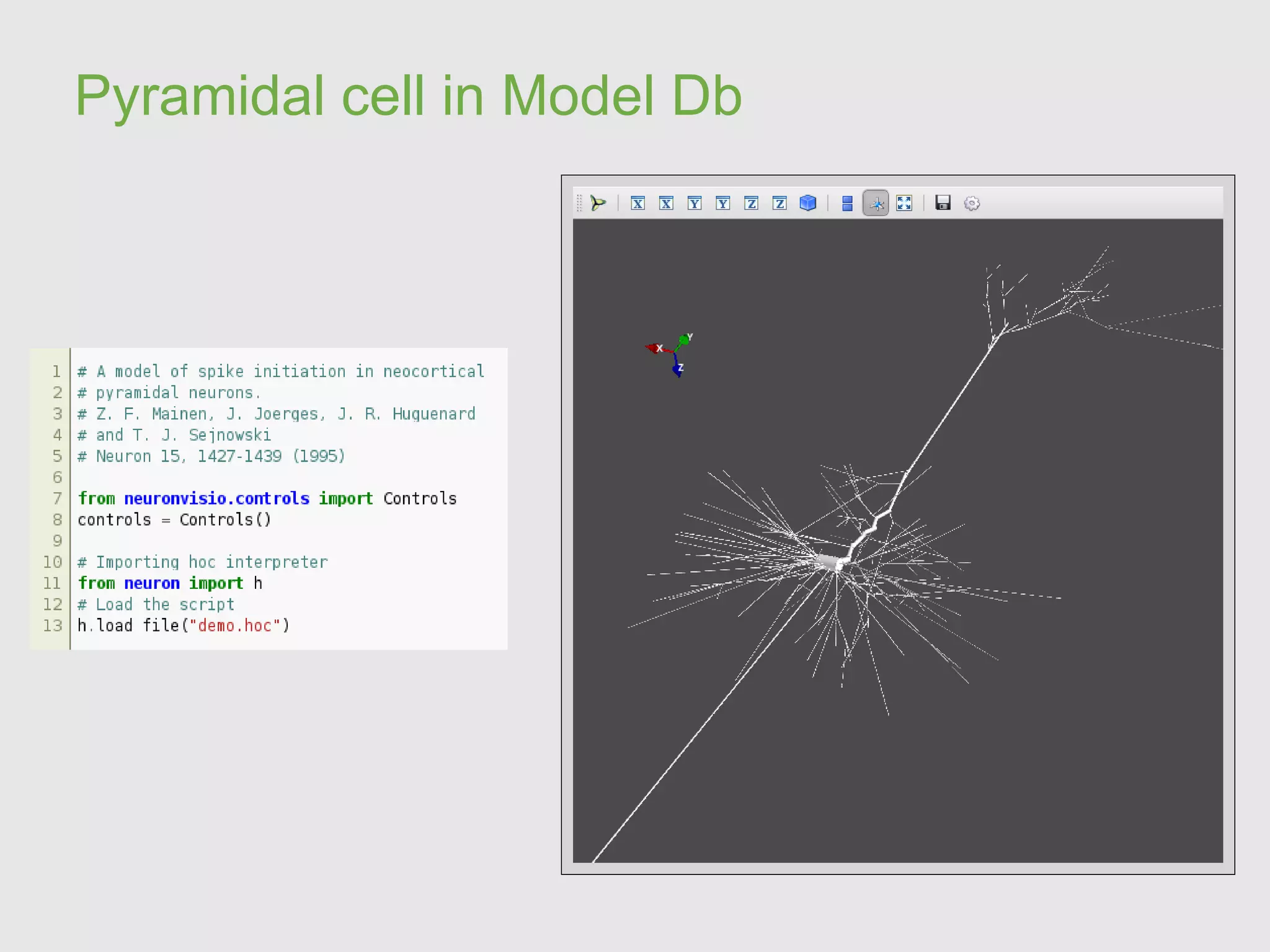Switch to isometric view with blue cube icon
This screenshot has height=952, width=1270.
(807, 203)
